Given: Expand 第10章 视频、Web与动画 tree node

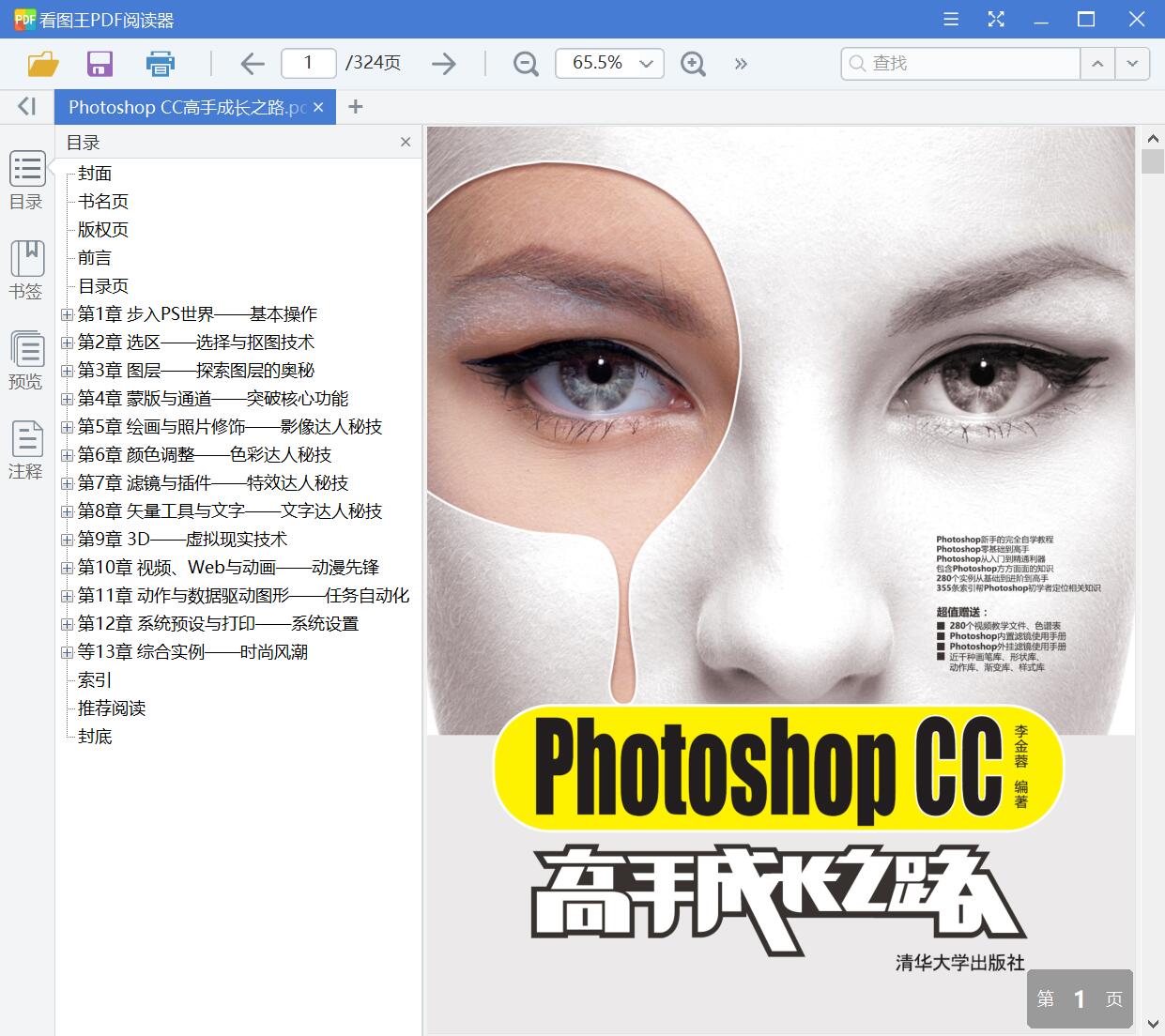Looking at the screenshot, I should pos(67,568).
